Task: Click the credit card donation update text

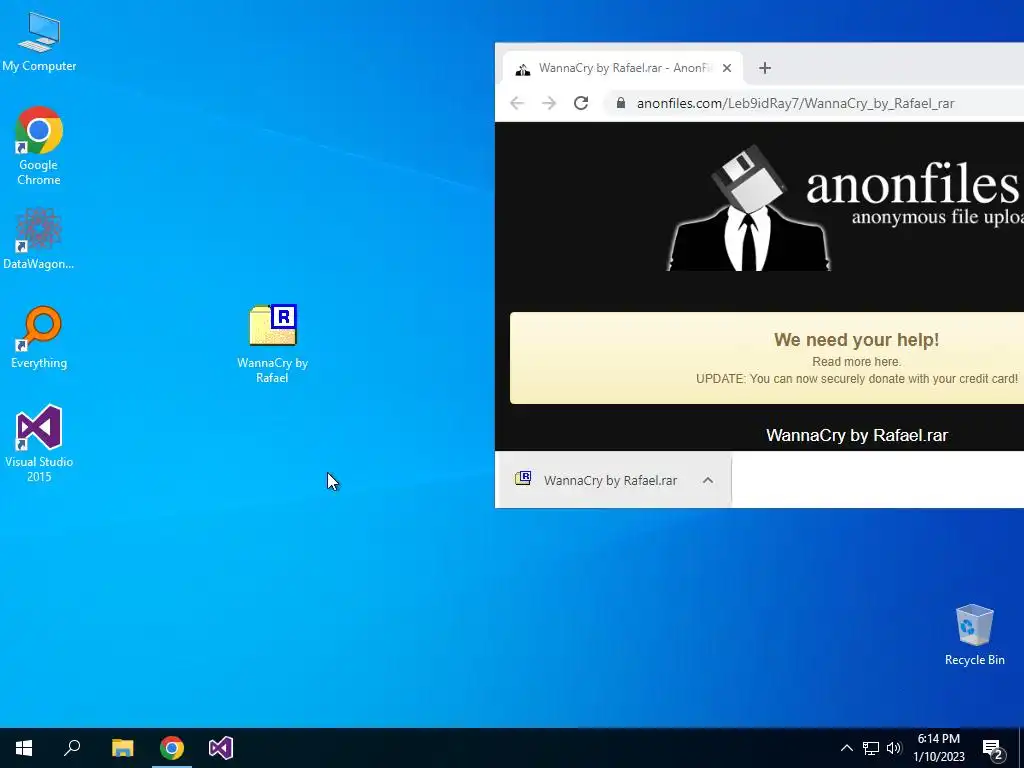Action: (x=857, y=379)
